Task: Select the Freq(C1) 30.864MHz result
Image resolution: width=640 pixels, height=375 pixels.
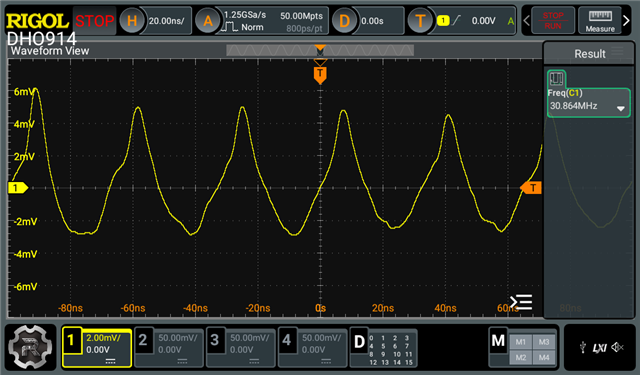Action: pos(588,102)
